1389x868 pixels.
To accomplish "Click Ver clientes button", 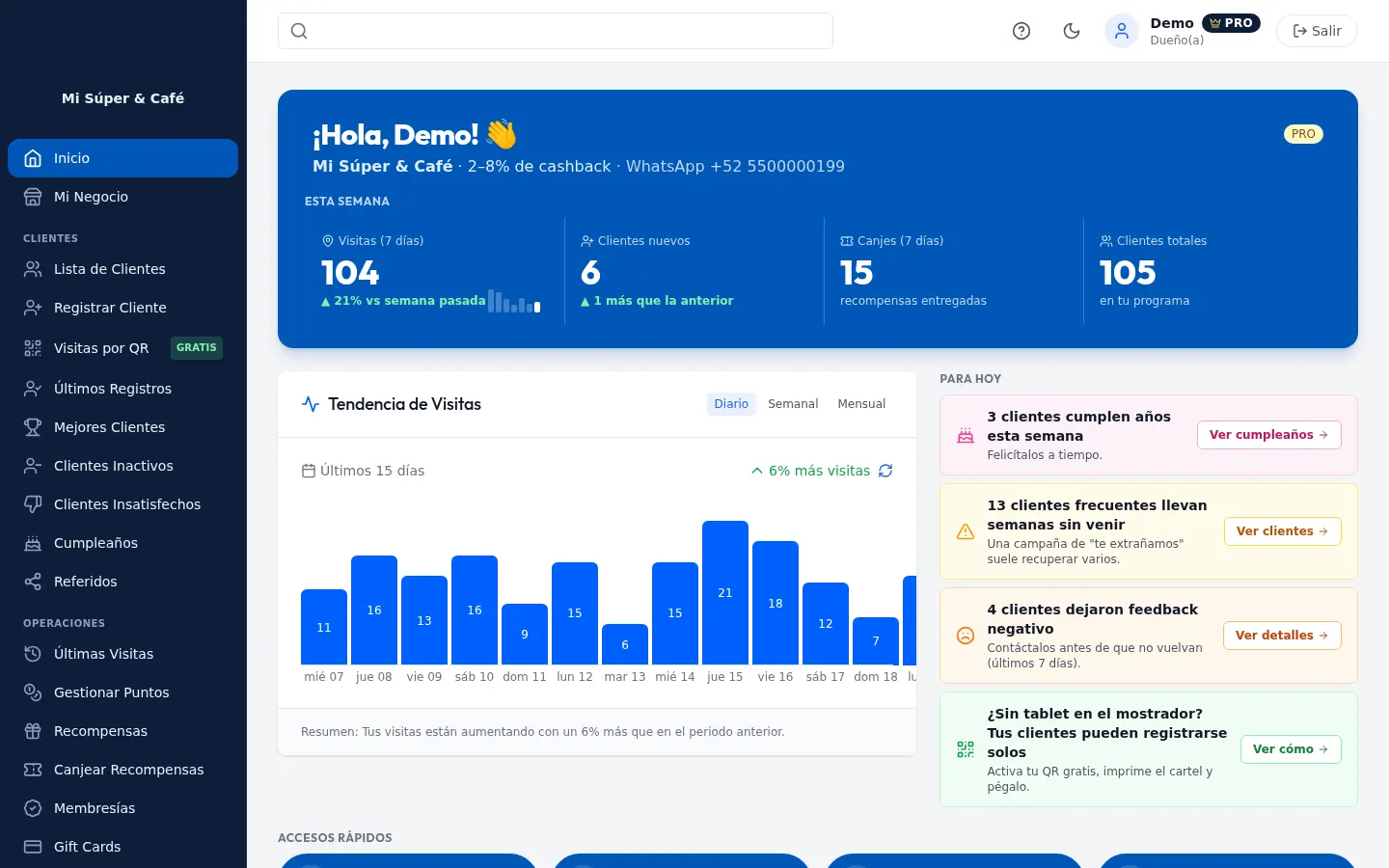I will [1283, 531].
